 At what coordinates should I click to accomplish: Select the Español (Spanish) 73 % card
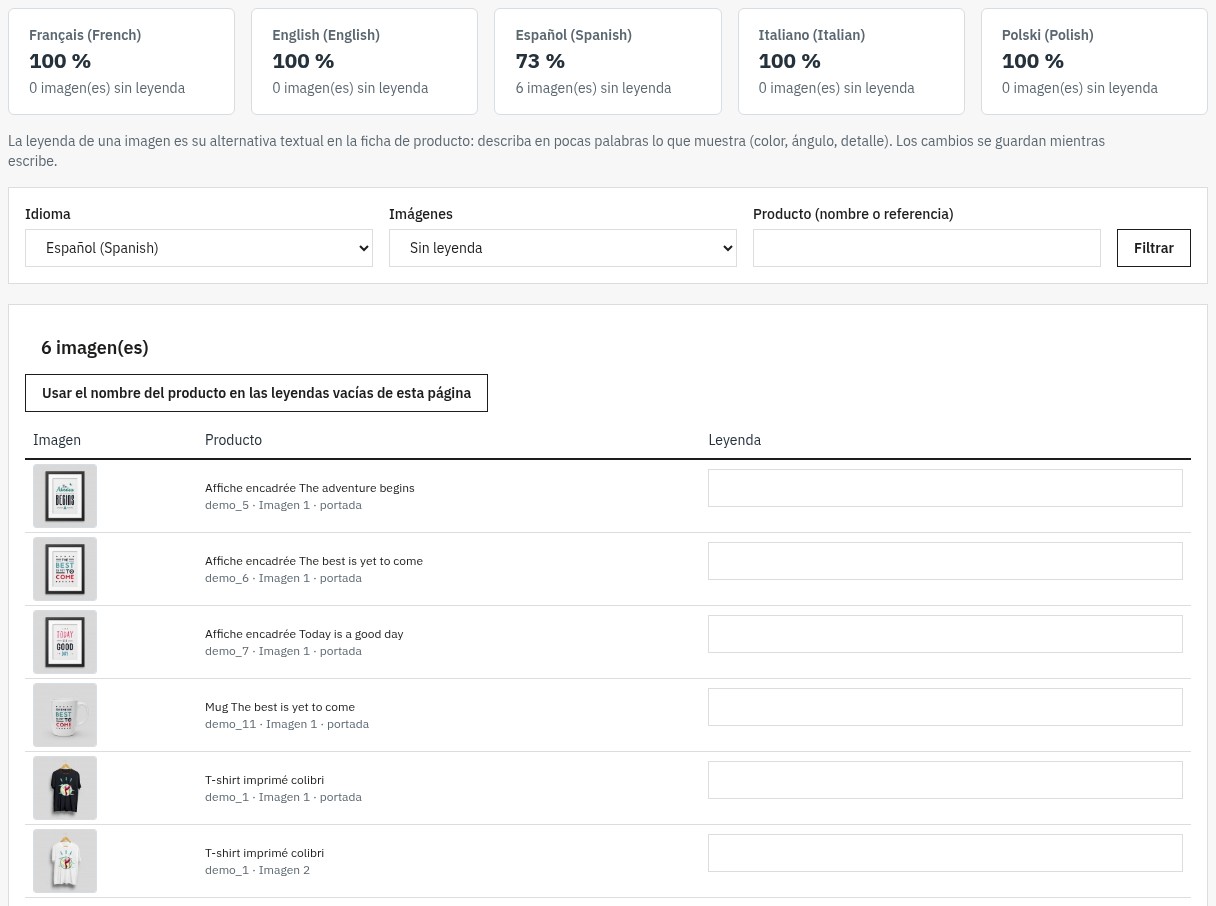pyautogui.click(x=608, y=62)
